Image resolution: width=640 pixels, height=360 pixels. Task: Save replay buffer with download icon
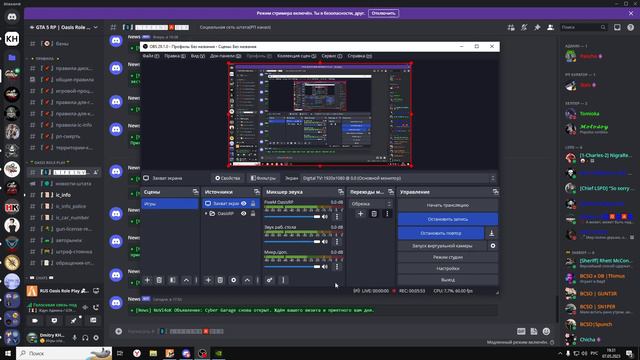click(x=491, y=233)
